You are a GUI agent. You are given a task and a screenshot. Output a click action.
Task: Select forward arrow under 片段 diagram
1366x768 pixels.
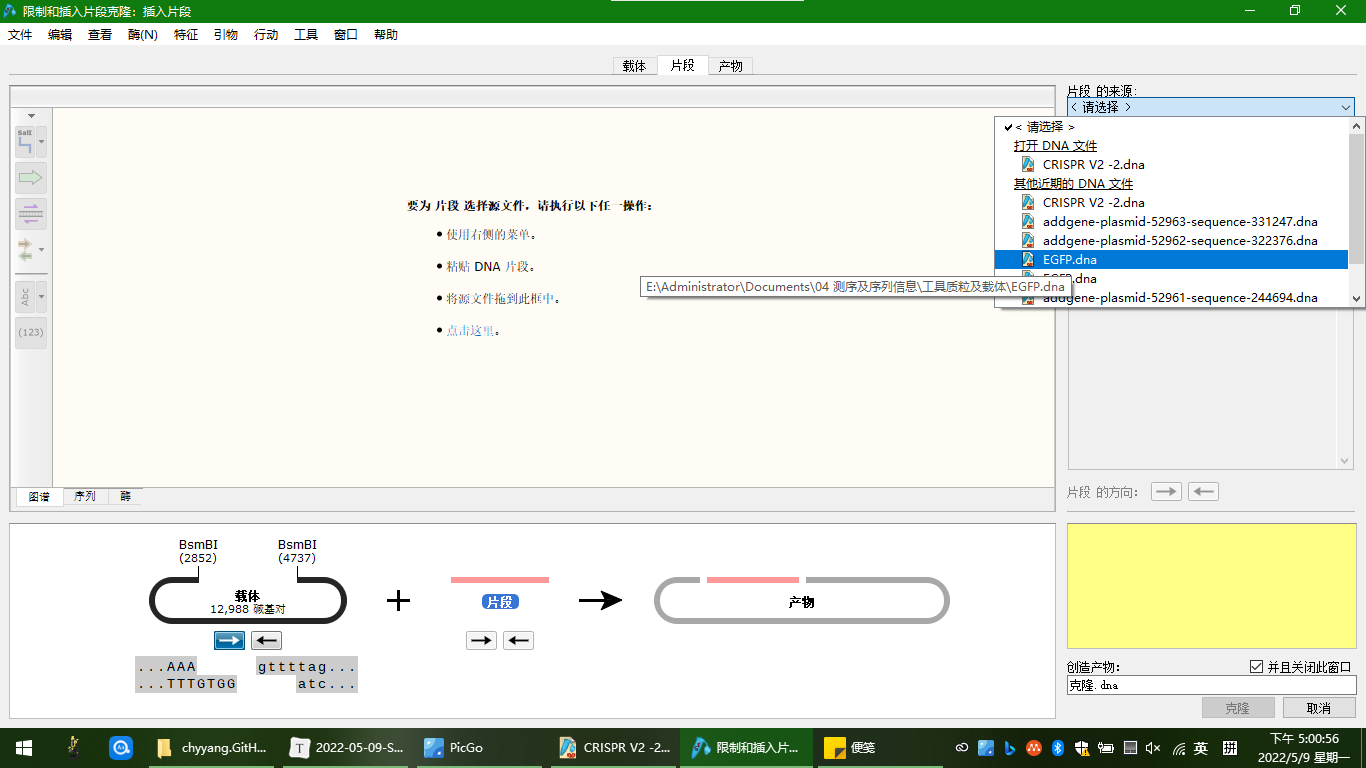point(482,640)
